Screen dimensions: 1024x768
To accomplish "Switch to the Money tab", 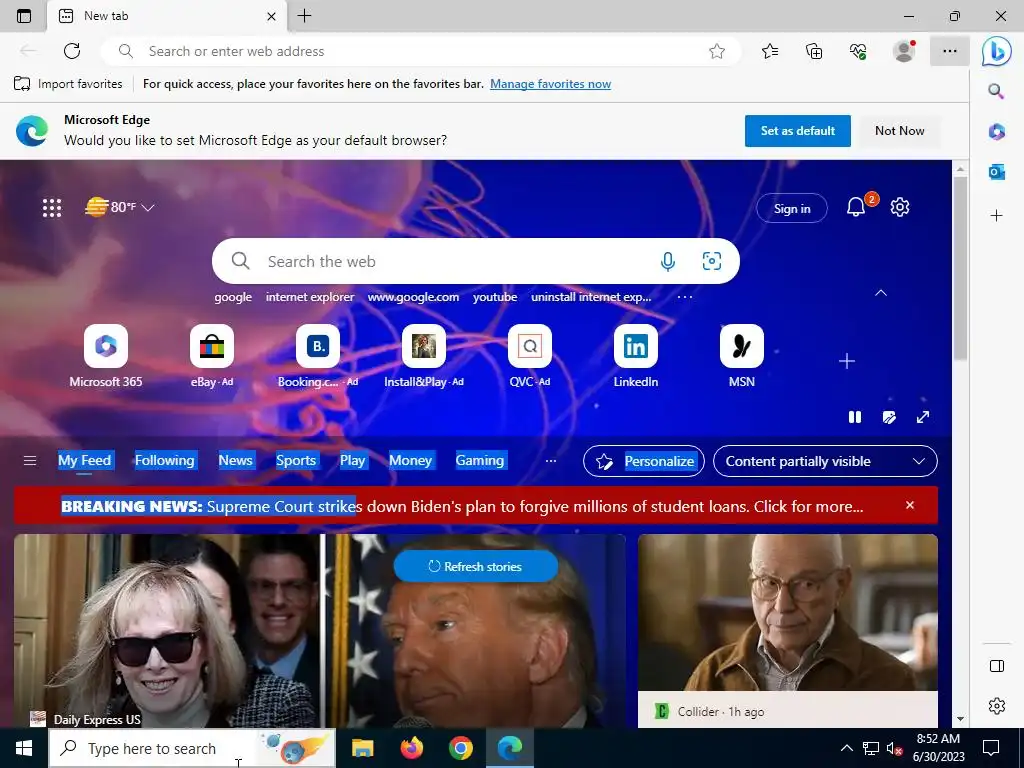I will pos(410,460).
